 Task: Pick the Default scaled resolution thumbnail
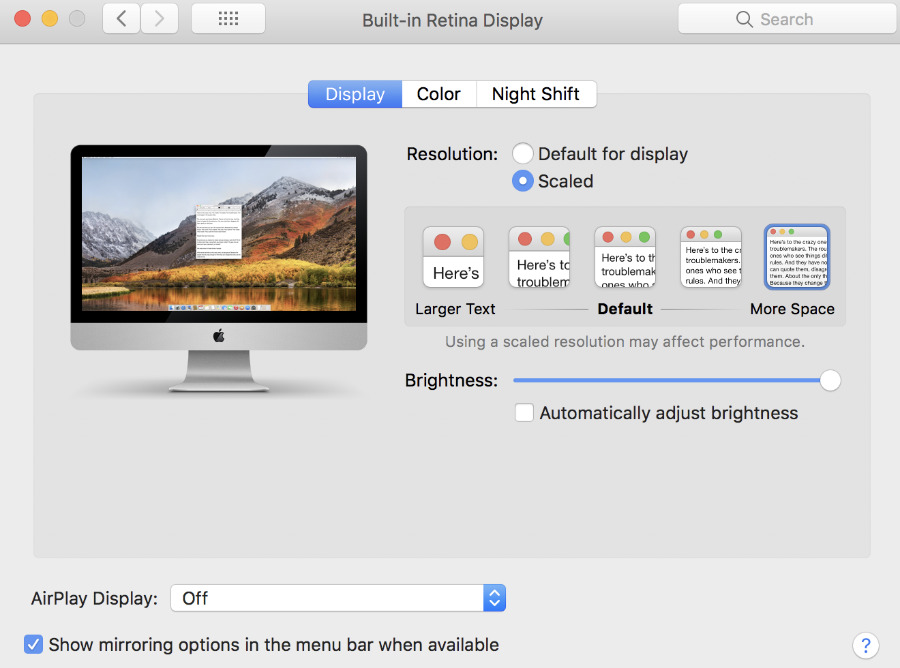(625, 257)
